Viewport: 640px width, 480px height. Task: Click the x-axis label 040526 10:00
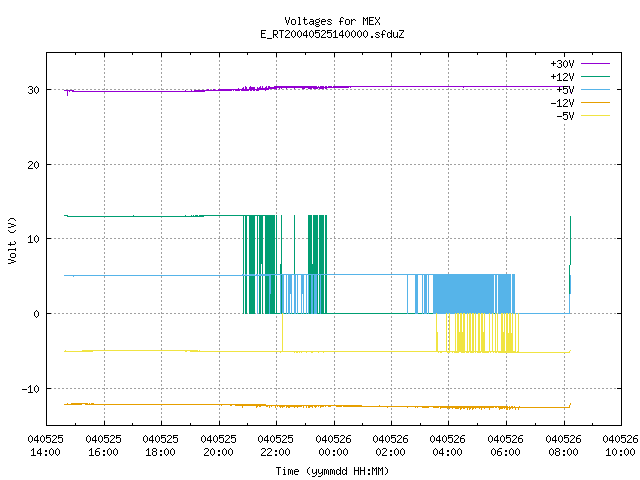coord(620,446)
